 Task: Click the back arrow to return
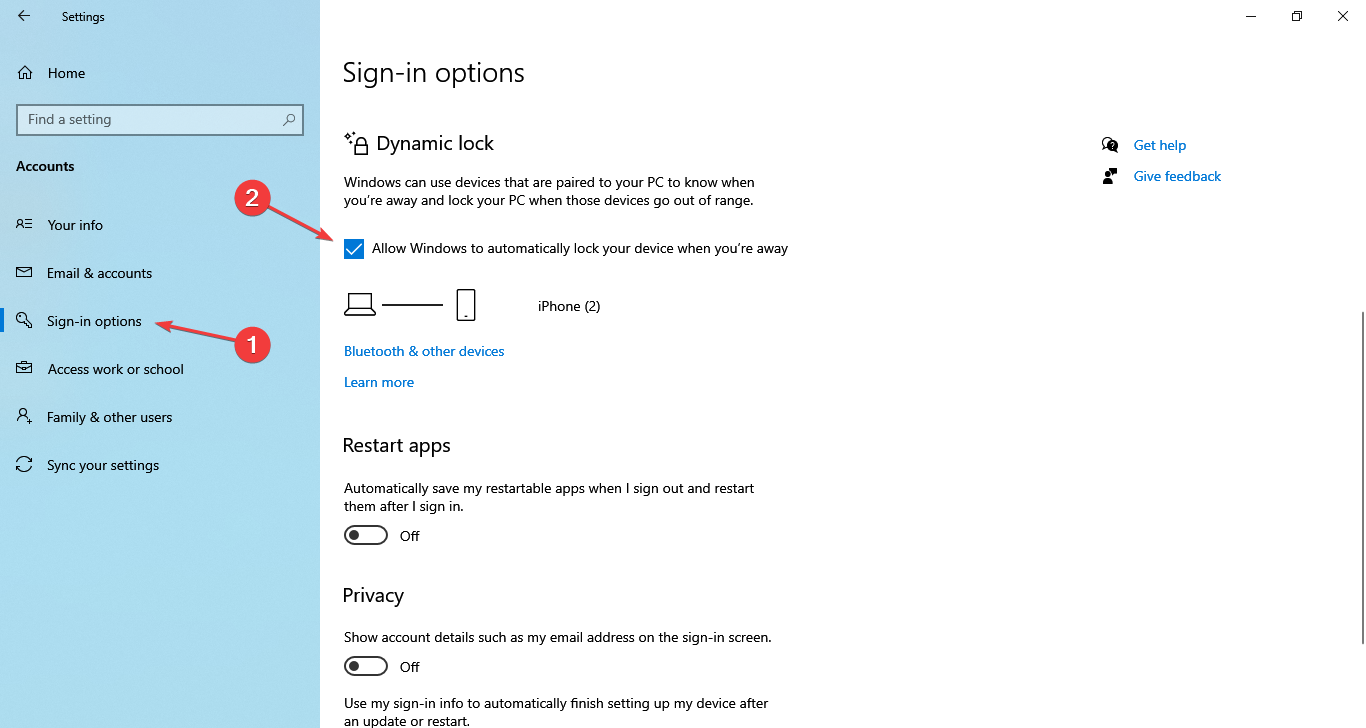click(23, 16)
